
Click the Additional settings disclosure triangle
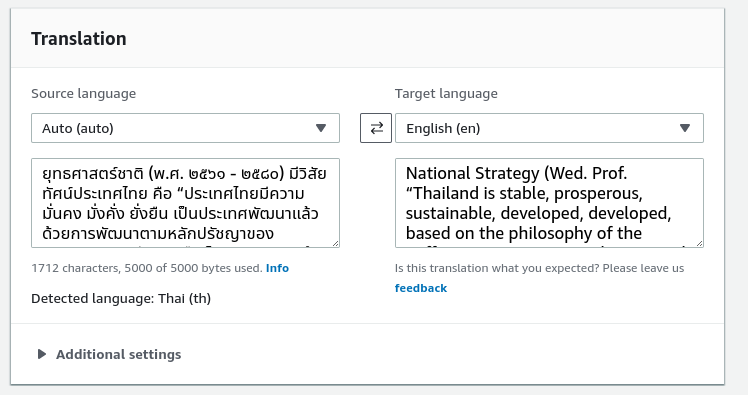pyautogui.click(x=42, y=354)
